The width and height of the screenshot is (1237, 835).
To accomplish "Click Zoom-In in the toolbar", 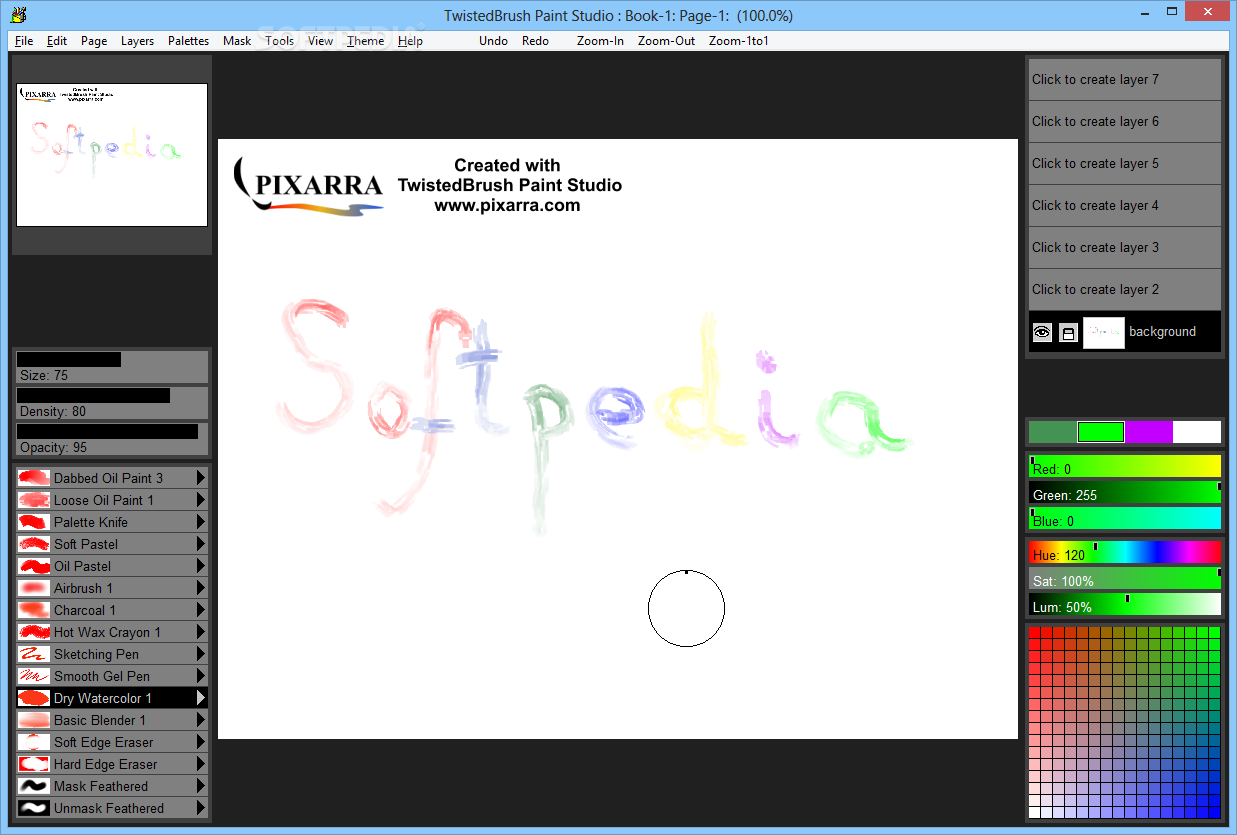I will 600,41.
